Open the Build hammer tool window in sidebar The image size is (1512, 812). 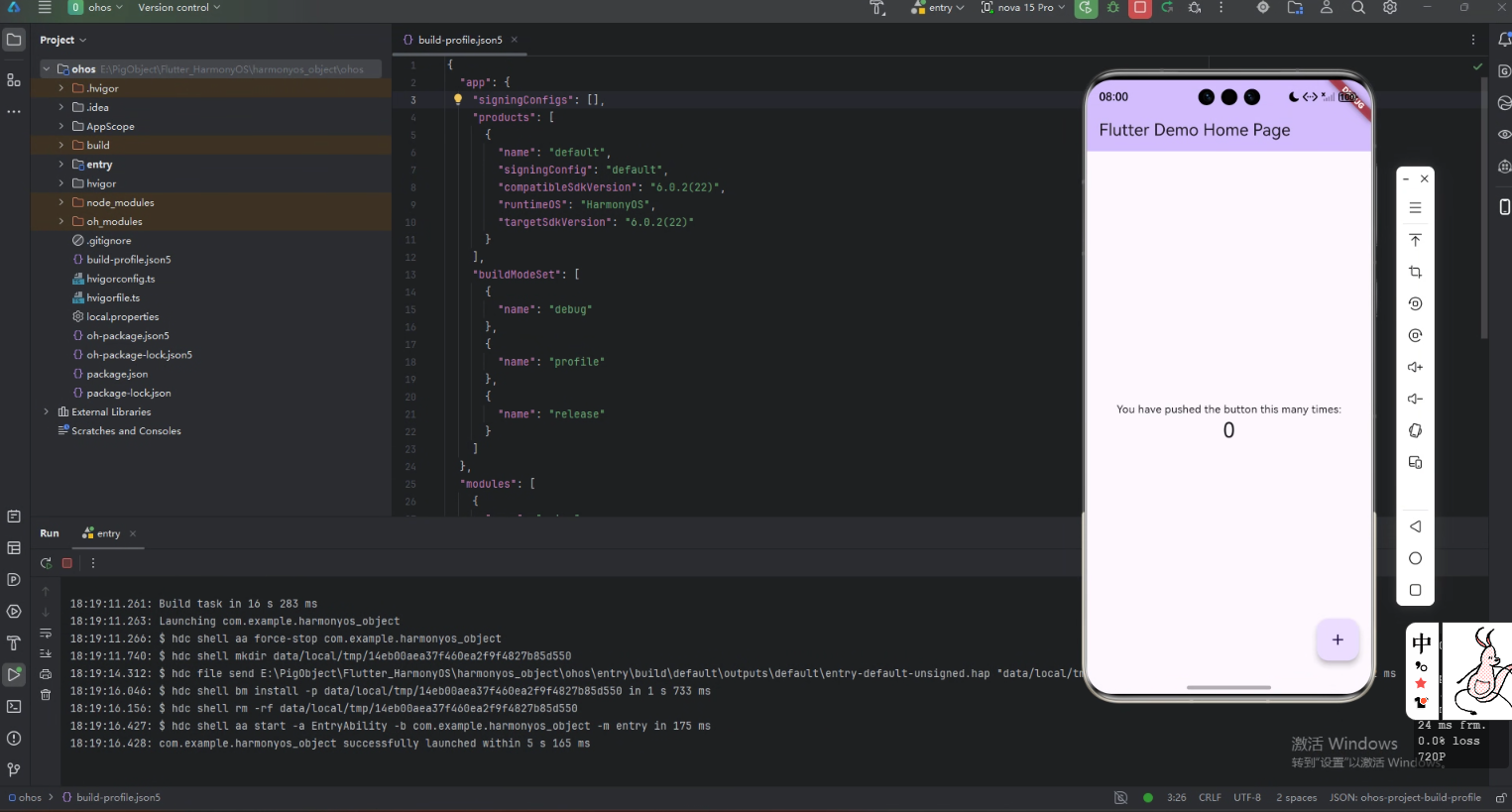click(x=14, y=643)
